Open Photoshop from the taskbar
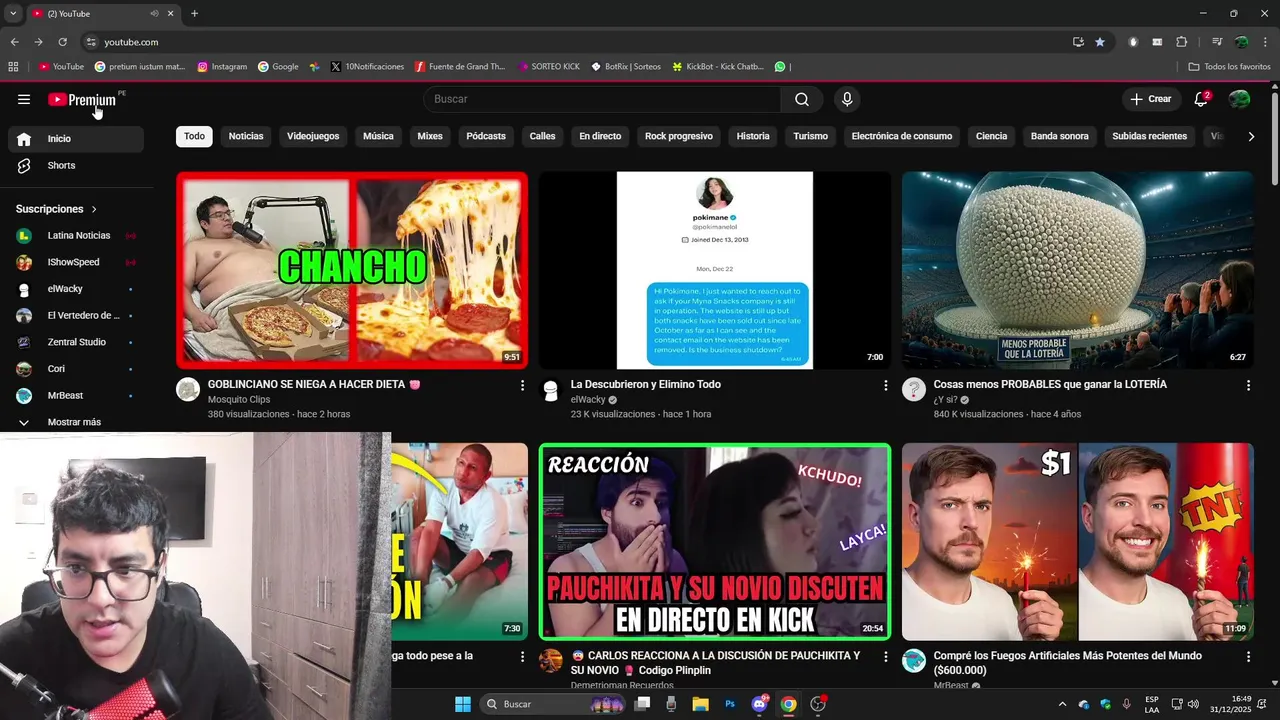The width and height of the screenshot is (1280, 720). [730, 704]
